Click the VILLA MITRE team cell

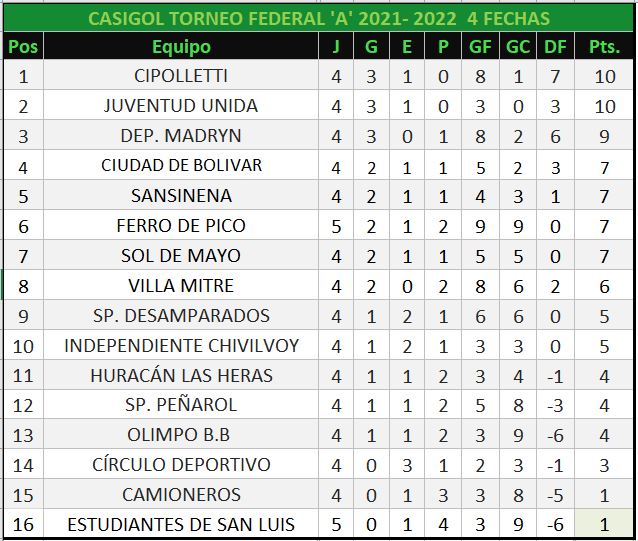click(x=181, y=286)
